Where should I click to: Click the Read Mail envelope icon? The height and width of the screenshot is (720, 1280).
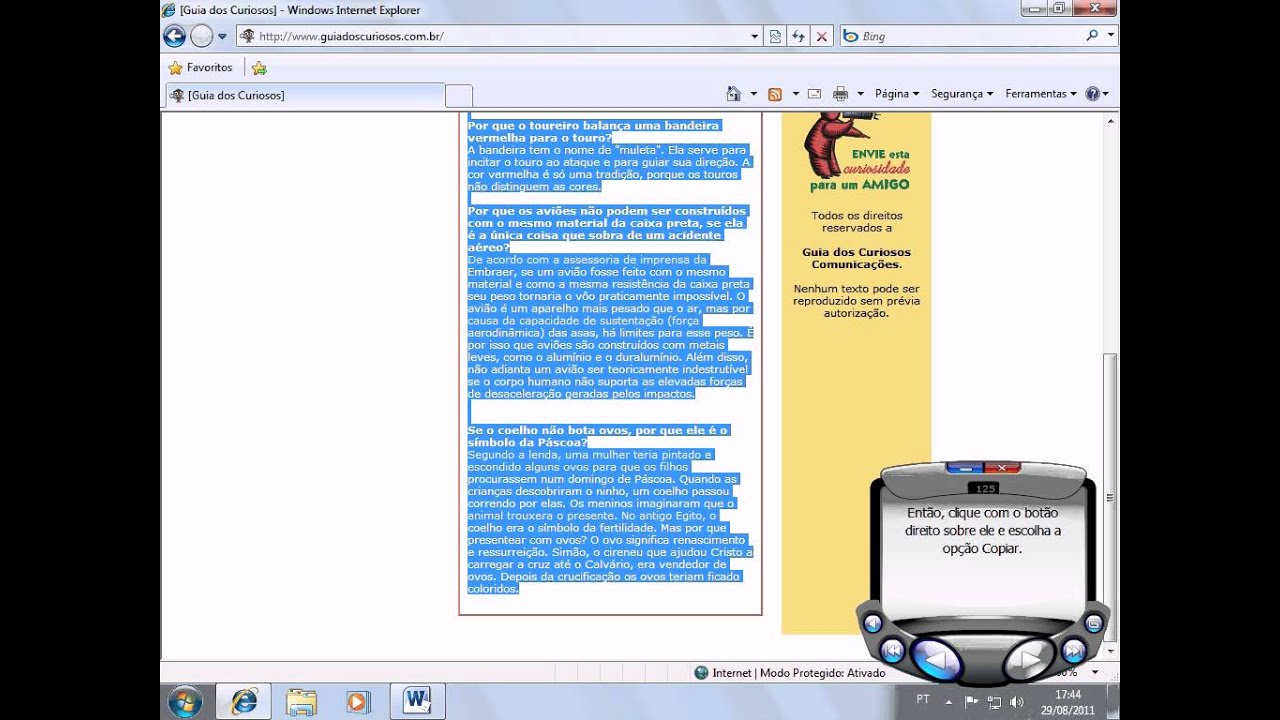coord(814,94)
